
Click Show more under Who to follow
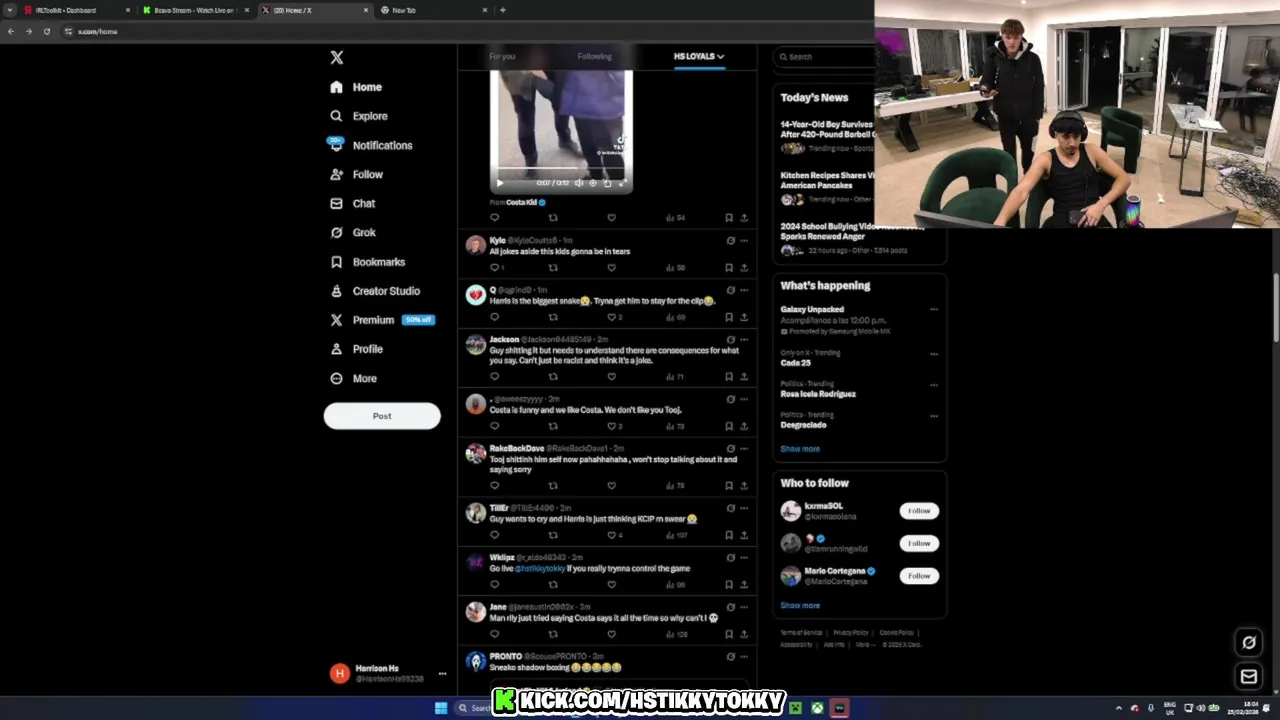click(800, 606)
